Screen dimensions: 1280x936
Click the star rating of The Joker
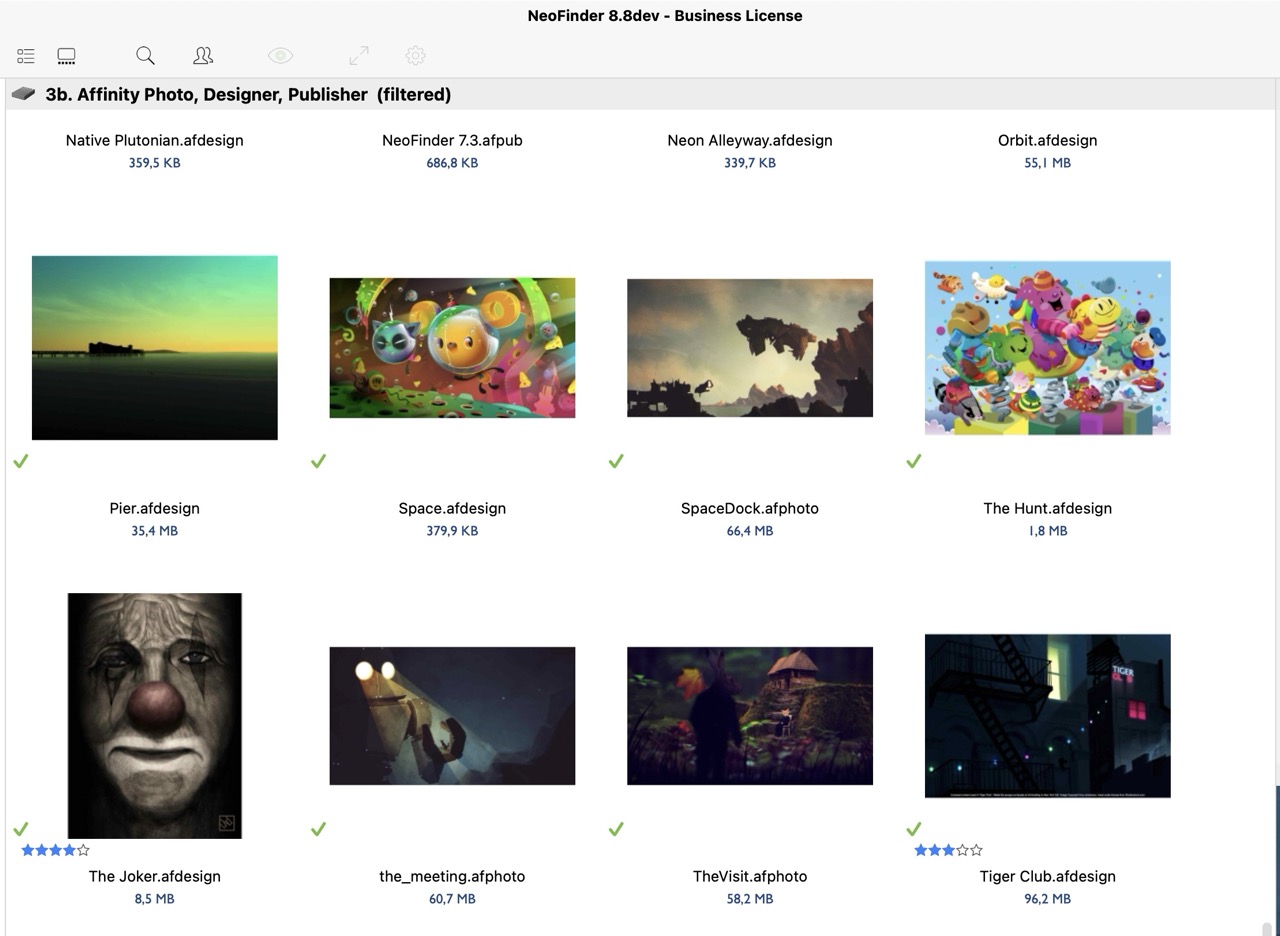pyautogui.click(x=55, y=850)
